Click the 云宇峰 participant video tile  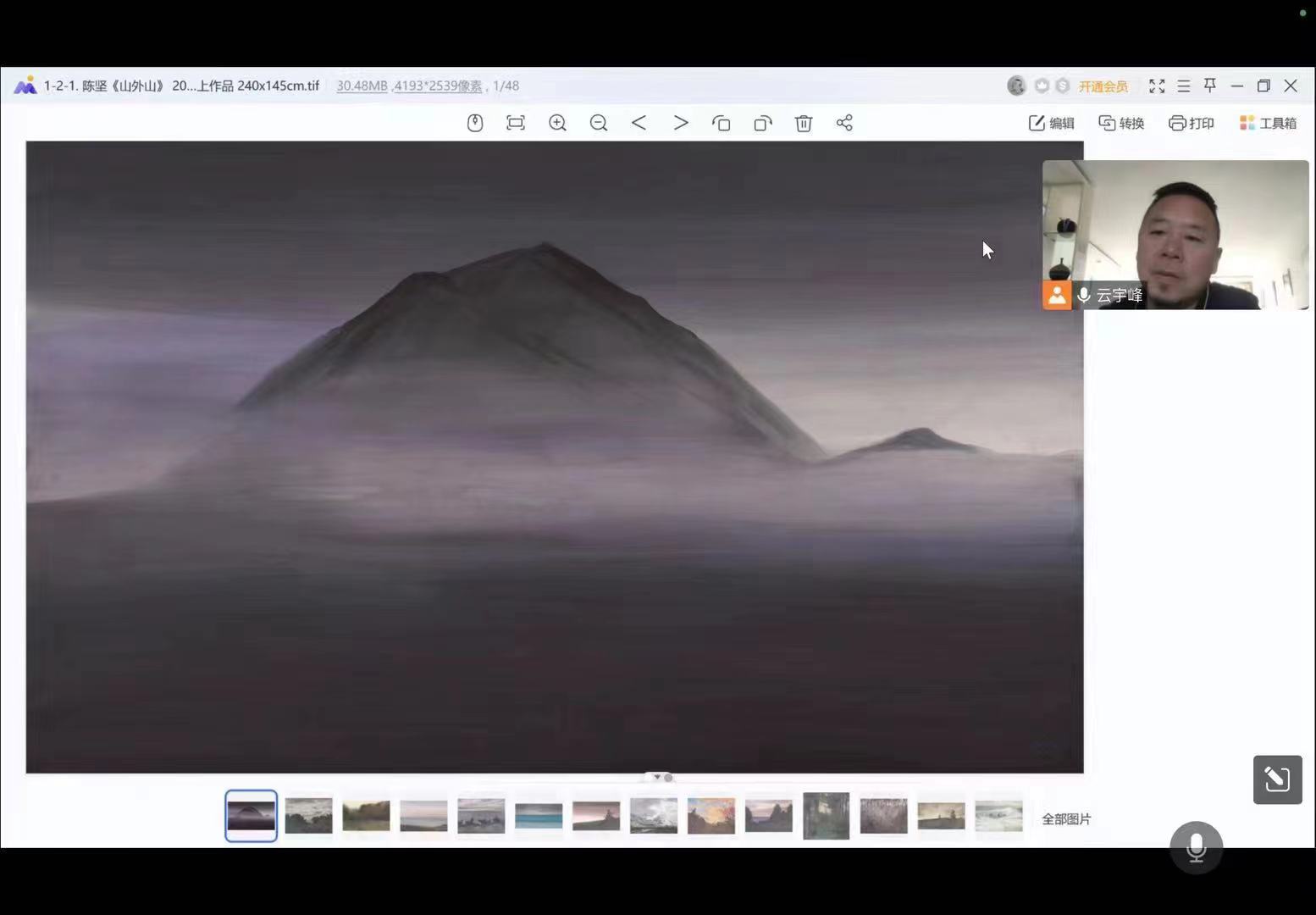click(1175, 235)
